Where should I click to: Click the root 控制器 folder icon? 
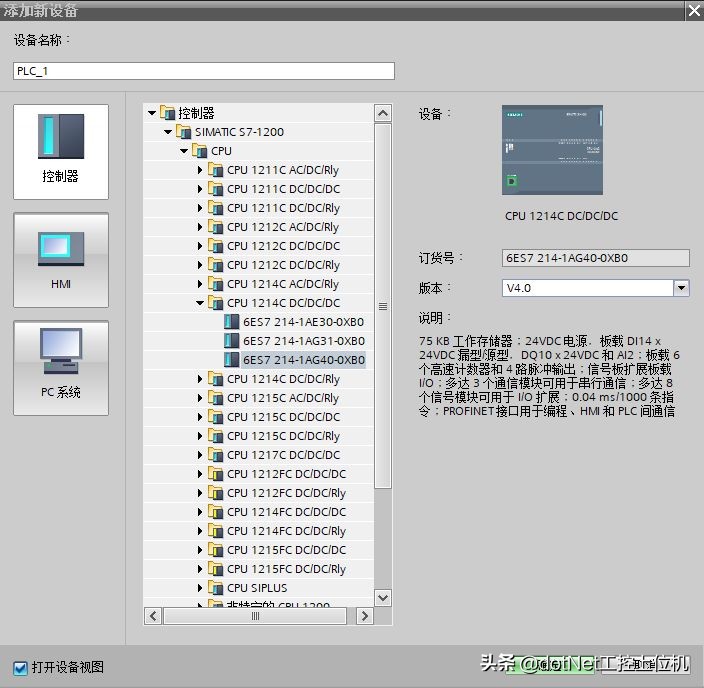[167, 113]
